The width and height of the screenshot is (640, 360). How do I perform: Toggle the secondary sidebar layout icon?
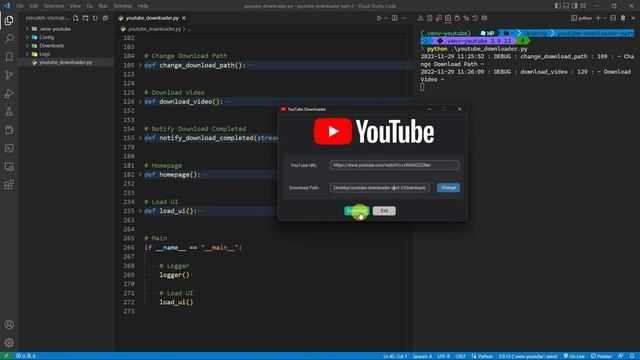[575, 6]
